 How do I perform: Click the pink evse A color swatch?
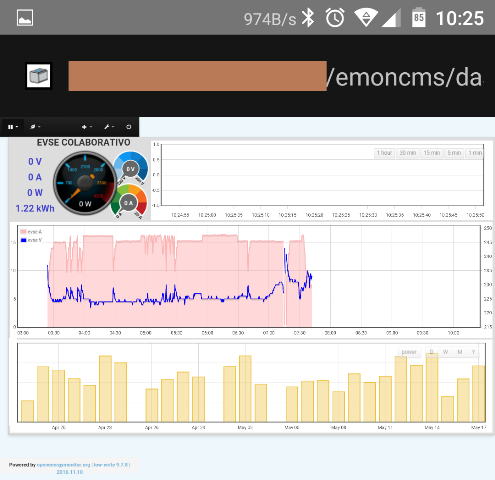pyautogui.click(x=23, y=232)
